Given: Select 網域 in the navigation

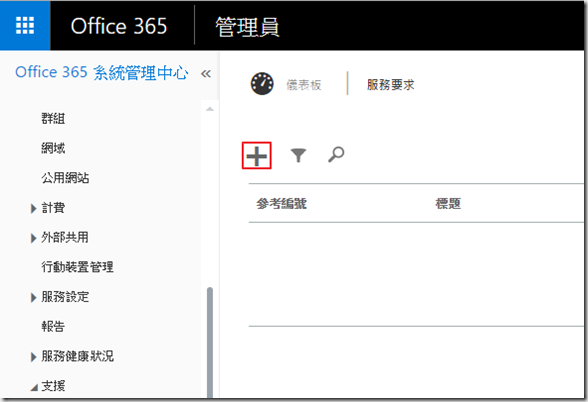Looking at the screenshot, I should tap(53, 148).
